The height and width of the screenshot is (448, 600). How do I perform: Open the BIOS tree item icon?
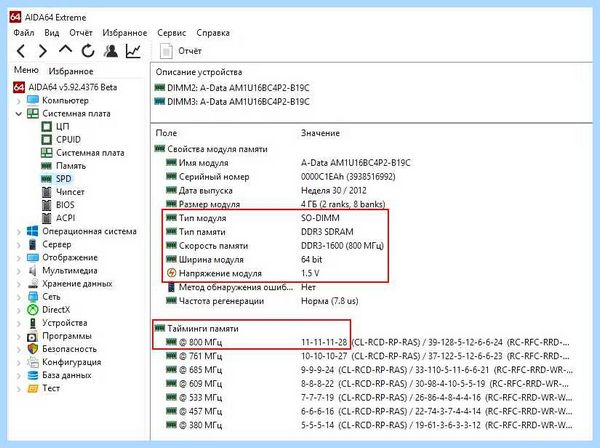(x=46, y=205)
